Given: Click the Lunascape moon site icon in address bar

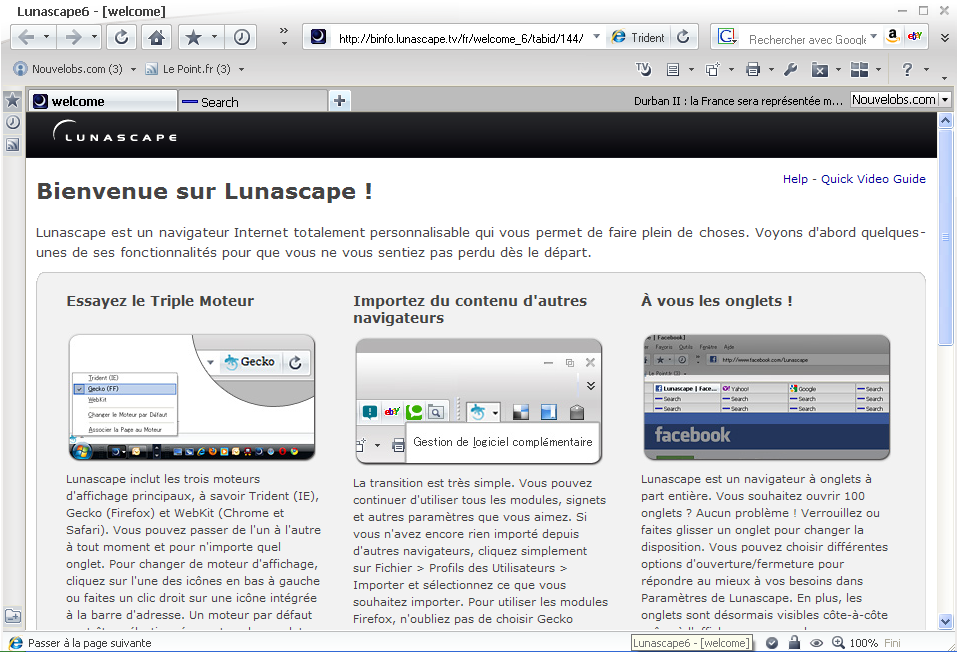Looking at the screenshot, I should click(318, 37).
